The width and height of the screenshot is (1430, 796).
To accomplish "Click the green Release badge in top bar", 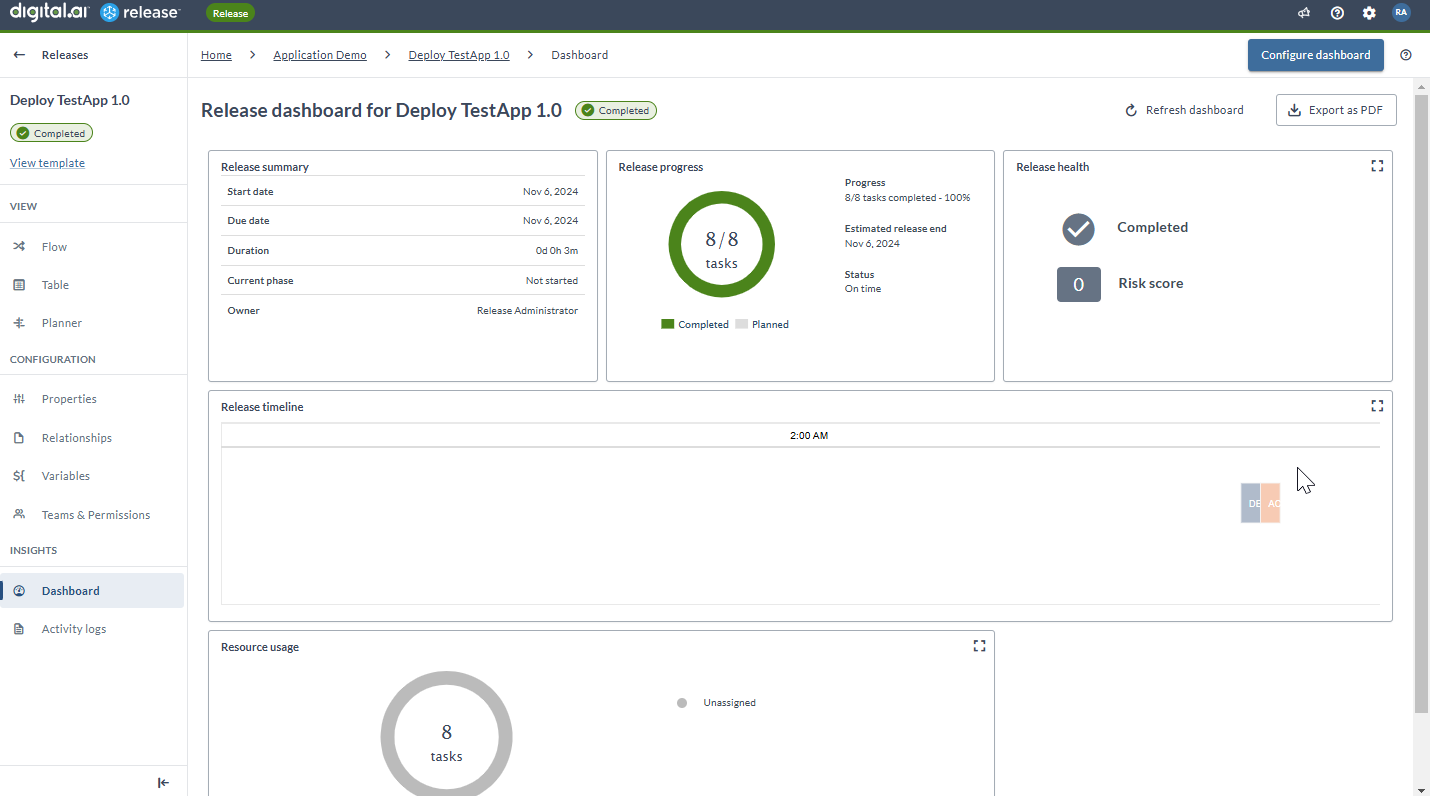I will tap(230, 13).
